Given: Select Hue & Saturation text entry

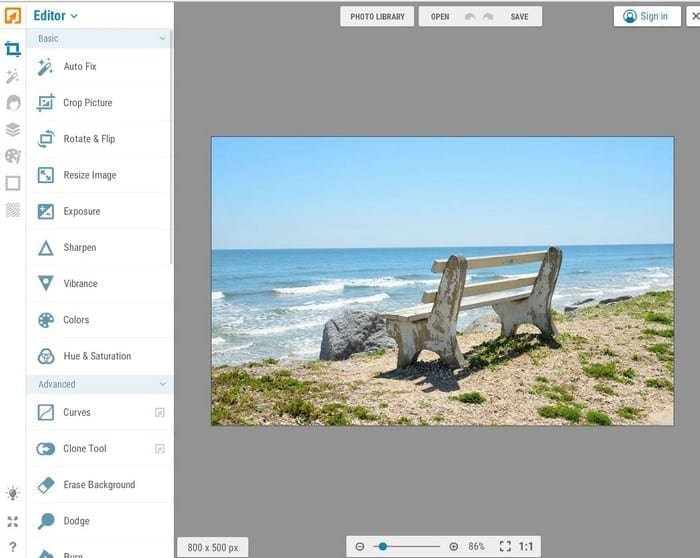Looking at the screenshot, I should coord(97,356).
